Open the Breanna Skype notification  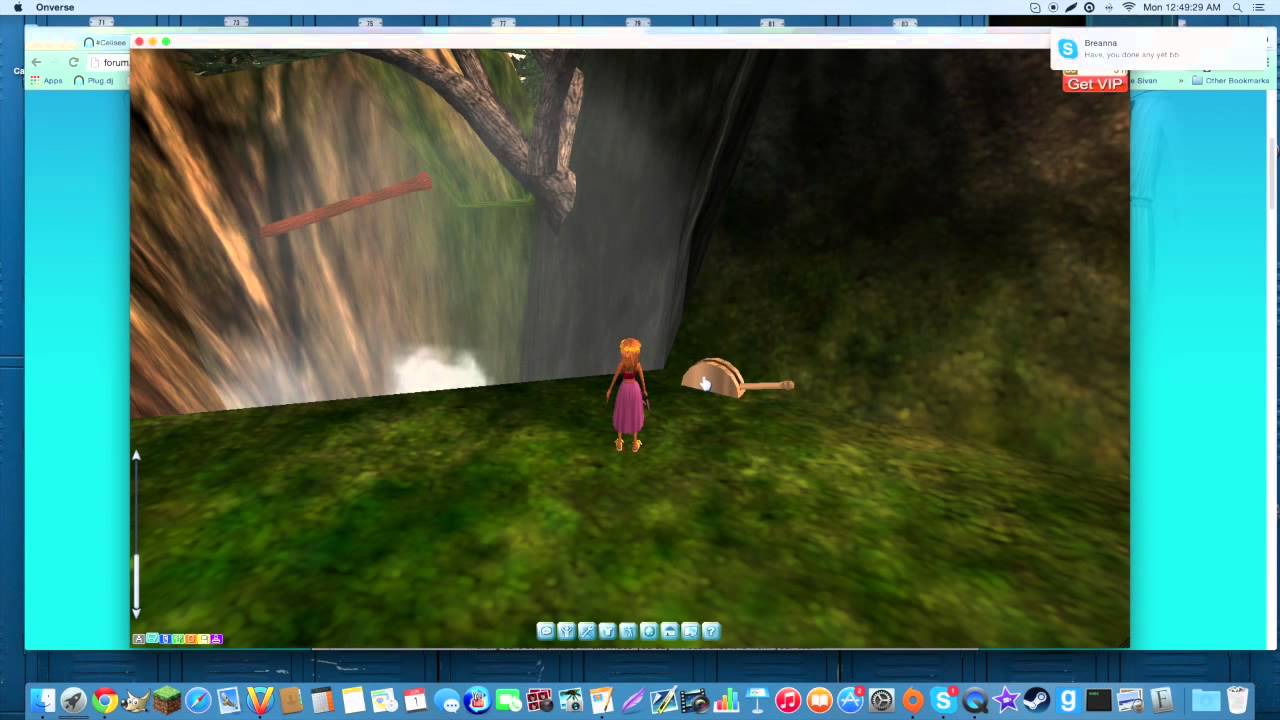[x=1158, y=48]
